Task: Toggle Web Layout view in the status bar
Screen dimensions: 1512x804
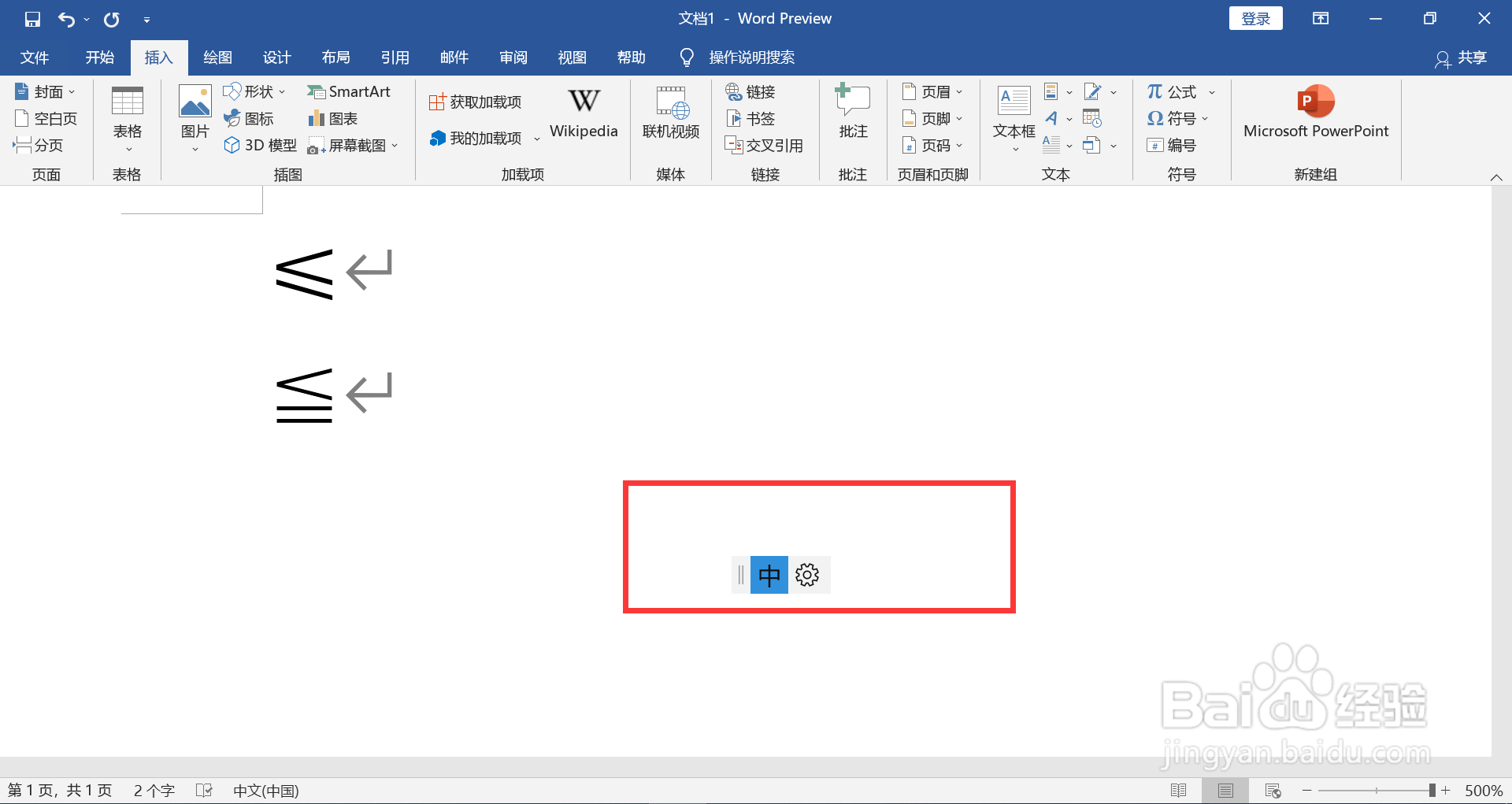Action: click(1273, 790)
